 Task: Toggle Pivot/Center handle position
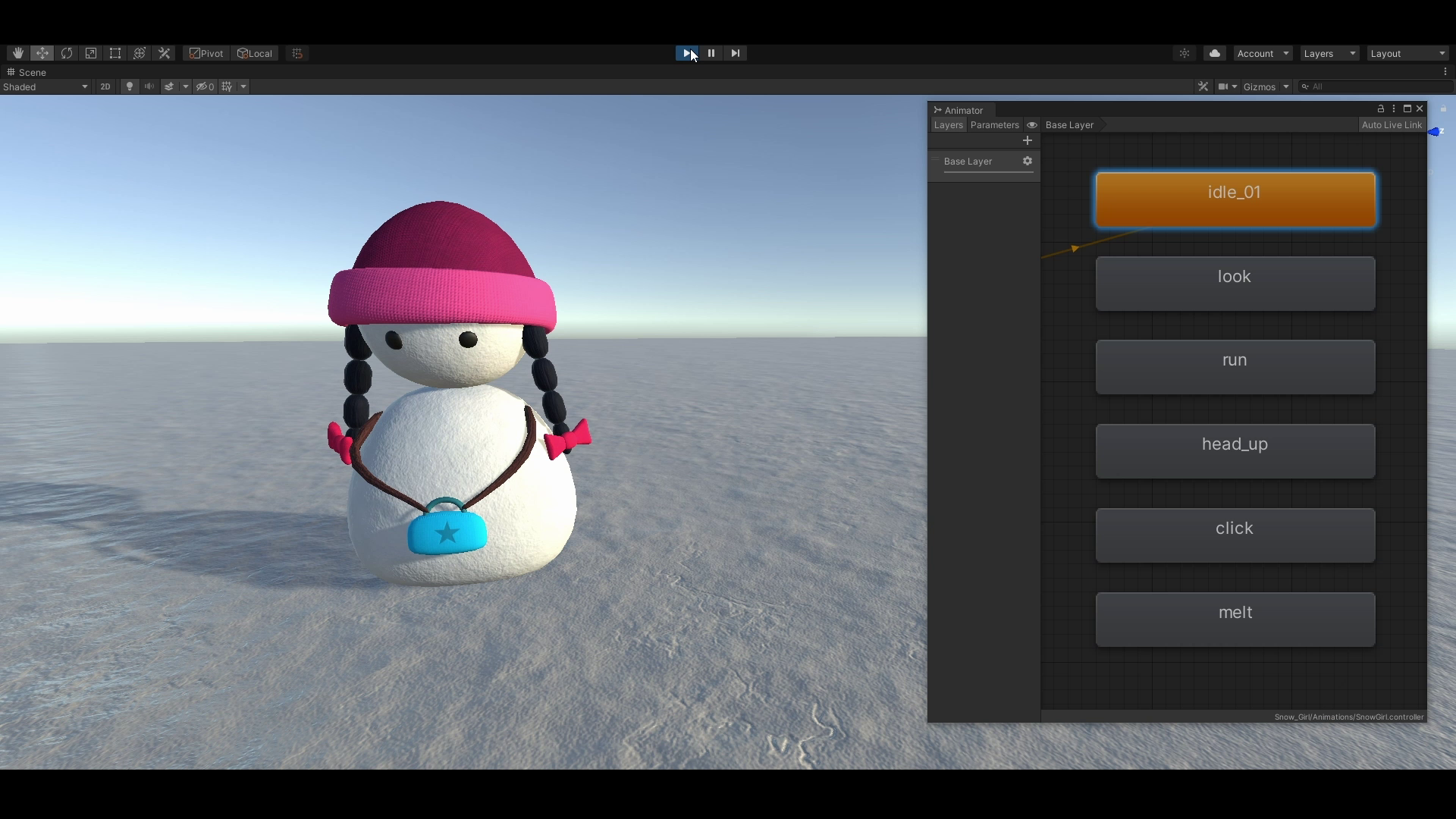click(x=206, y=53)
